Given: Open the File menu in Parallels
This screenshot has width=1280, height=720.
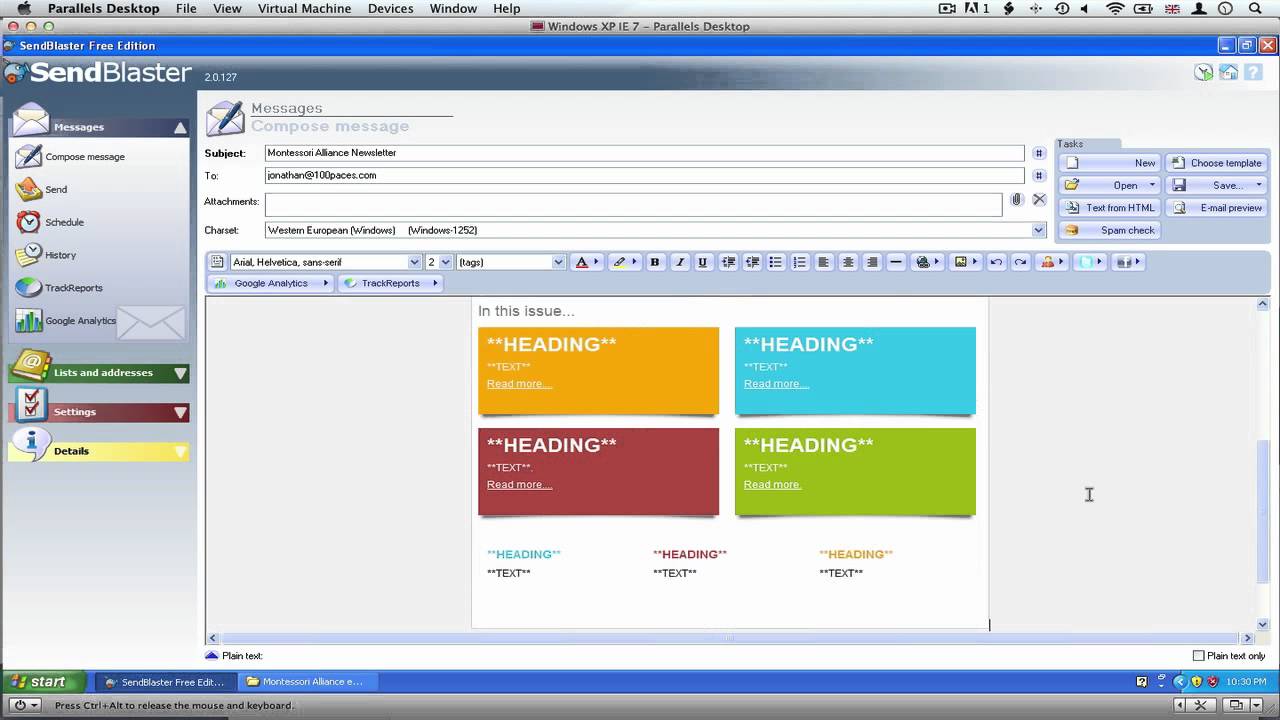Looking at the screenshot, I should tap(186, 8).
